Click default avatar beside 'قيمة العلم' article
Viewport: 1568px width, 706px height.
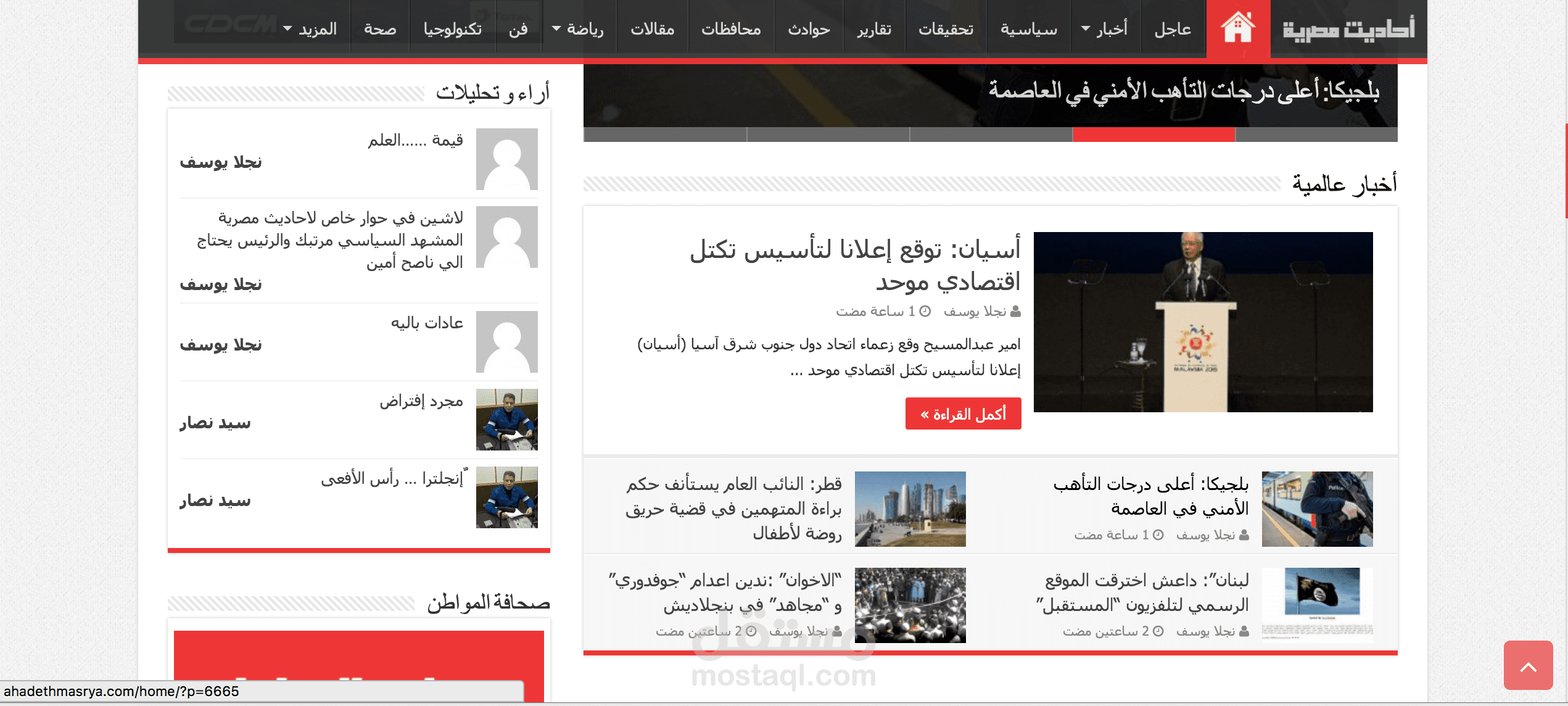506,159
